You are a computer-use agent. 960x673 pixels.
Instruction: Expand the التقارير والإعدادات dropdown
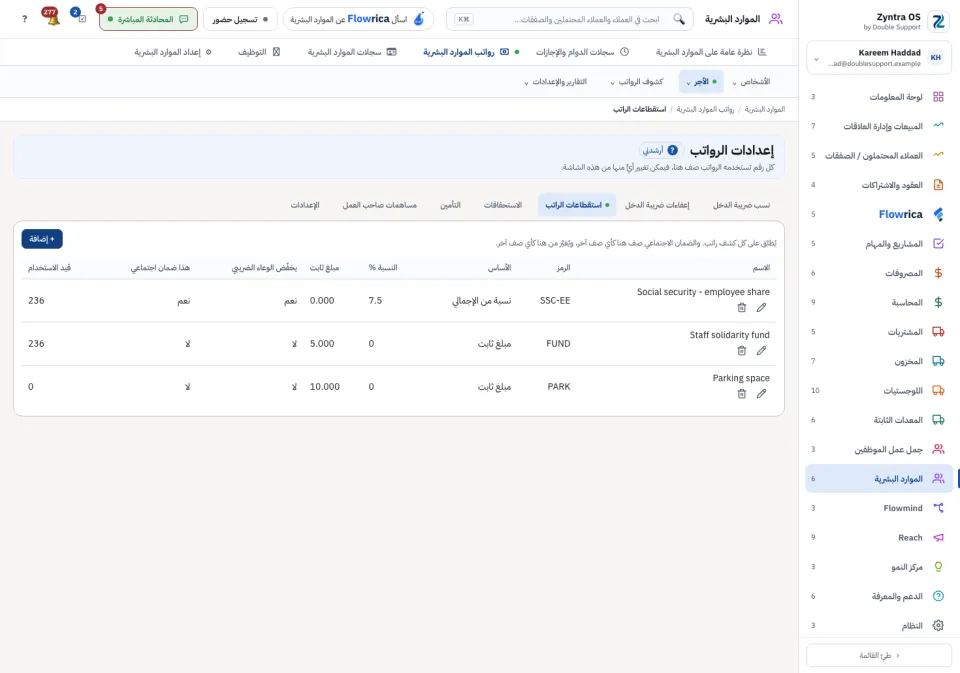pos(555,81)
